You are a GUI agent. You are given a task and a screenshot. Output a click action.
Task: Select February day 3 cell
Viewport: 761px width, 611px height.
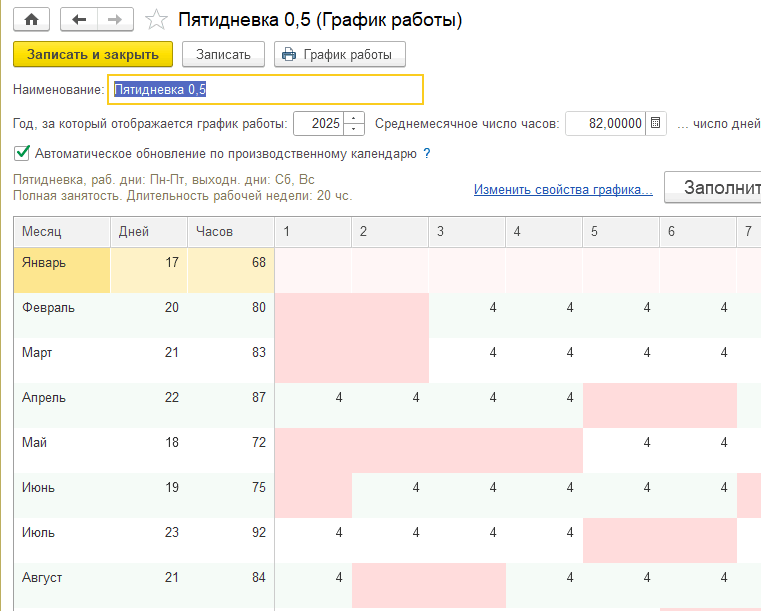(467, 315)
